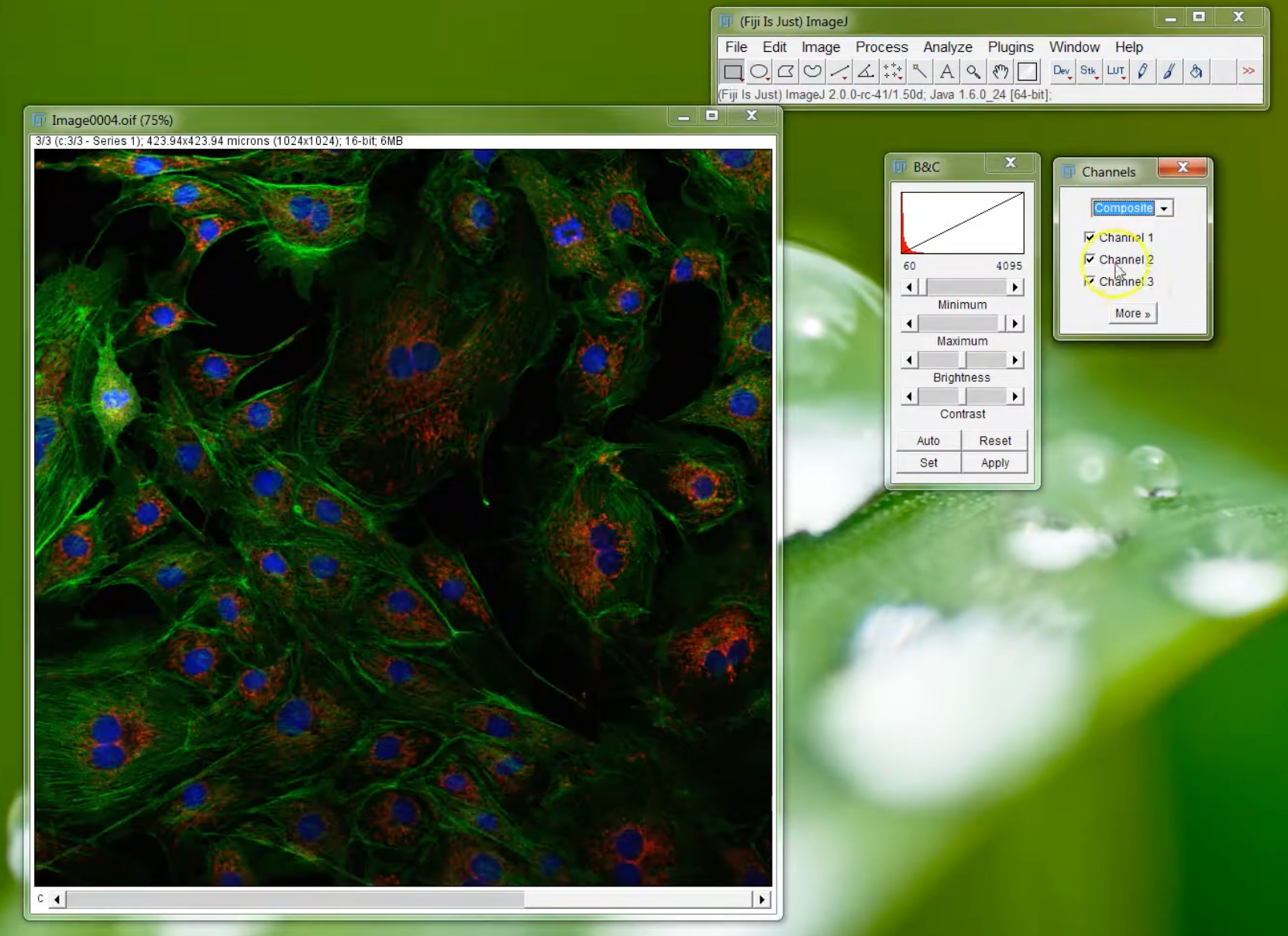Select the Color picker tool
This screenshot has width=1288, height=936.
[1028, 71]
